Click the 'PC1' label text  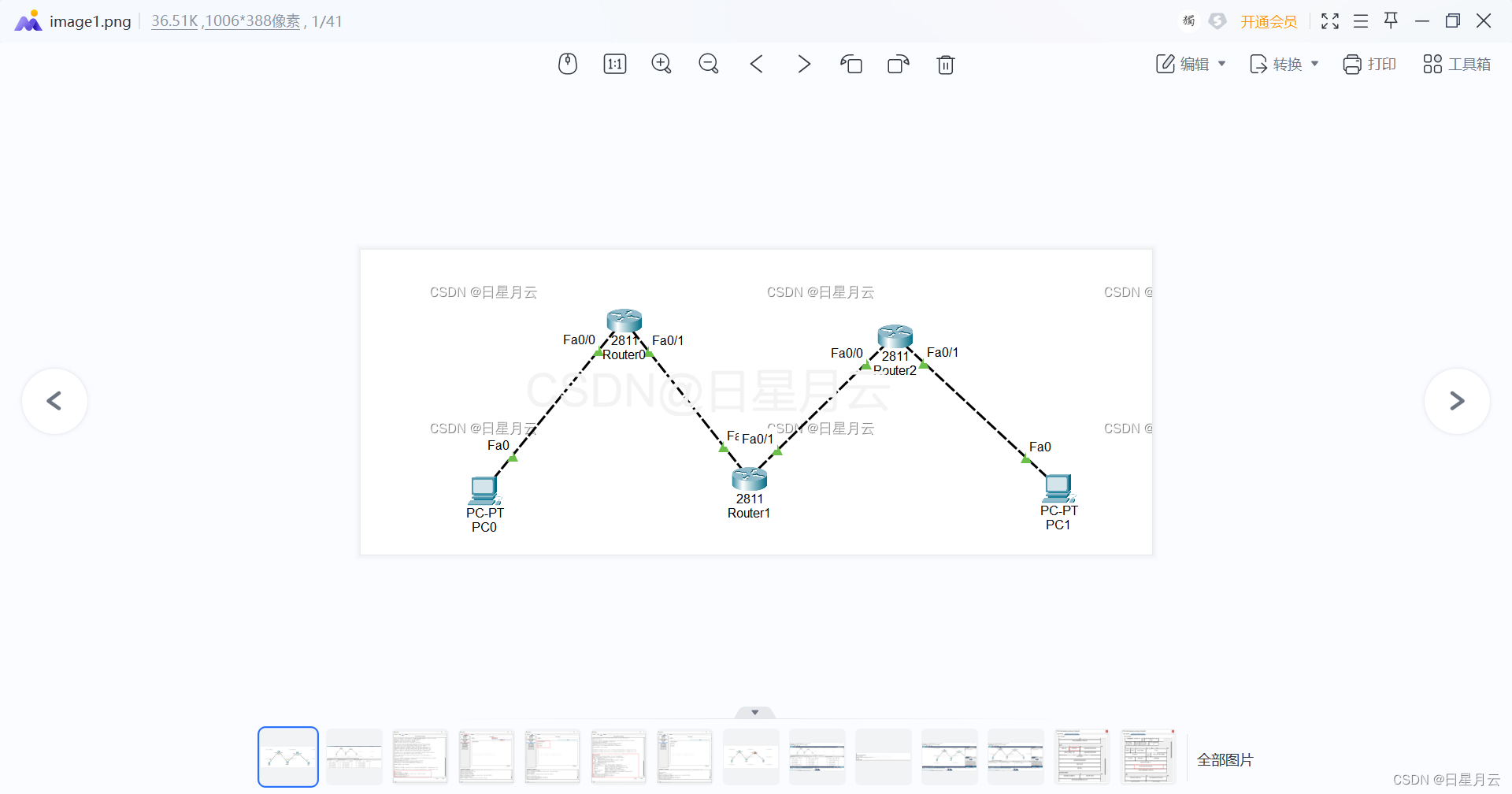(x=1058, y=525)
